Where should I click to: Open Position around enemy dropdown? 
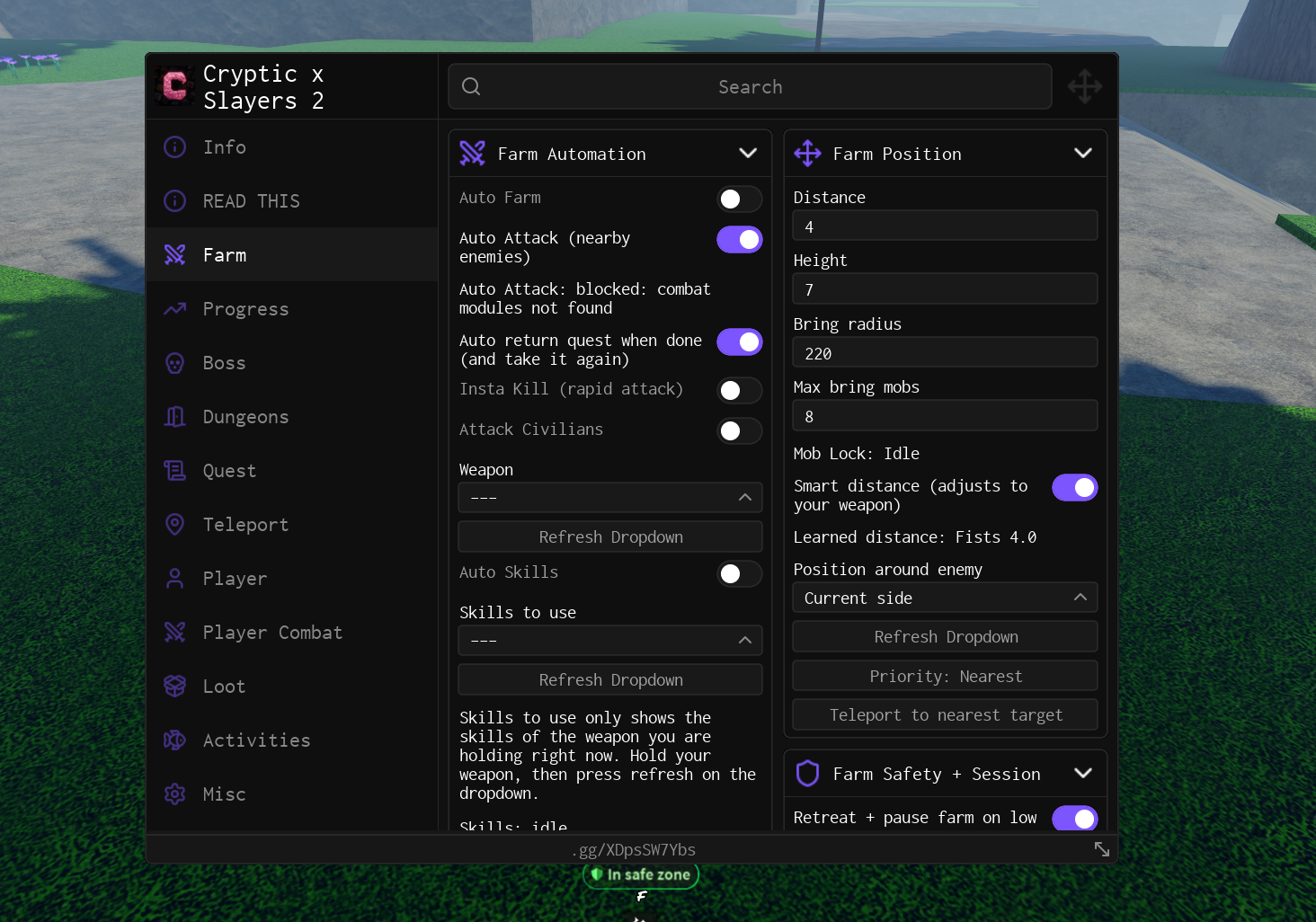[x=945, y=598]
